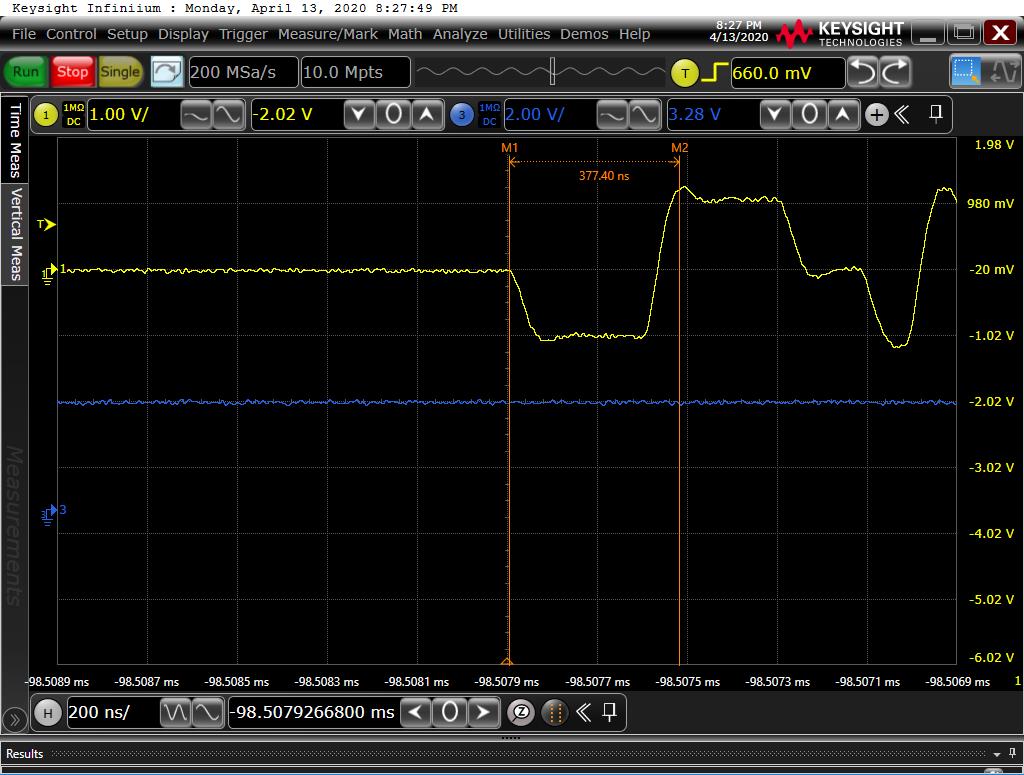This screenshot has width=1024, height=775.
Task: Click the add channel plus icon
Action: pos(877,115)
